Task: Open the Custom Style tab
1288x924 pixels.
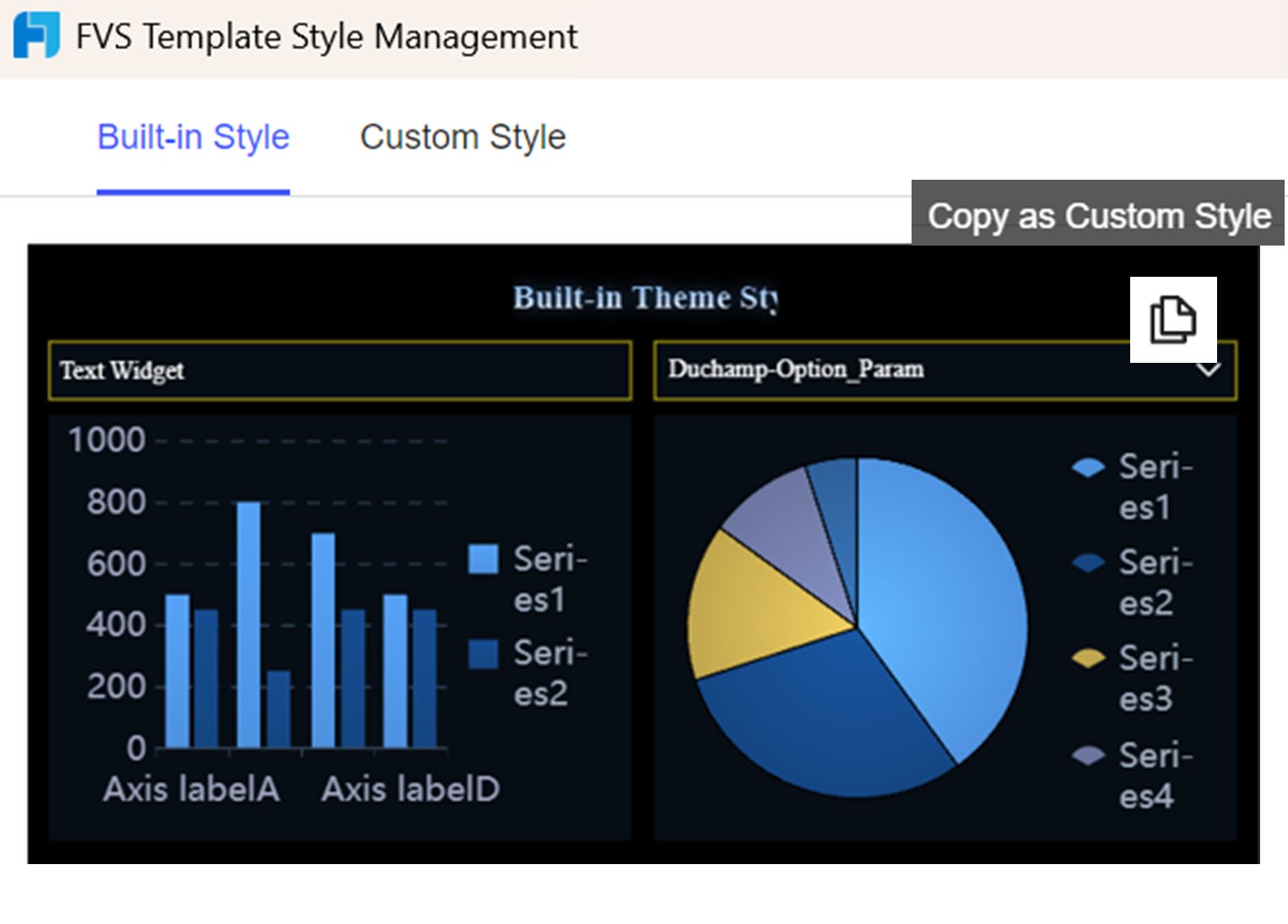Action: (463, 138)
